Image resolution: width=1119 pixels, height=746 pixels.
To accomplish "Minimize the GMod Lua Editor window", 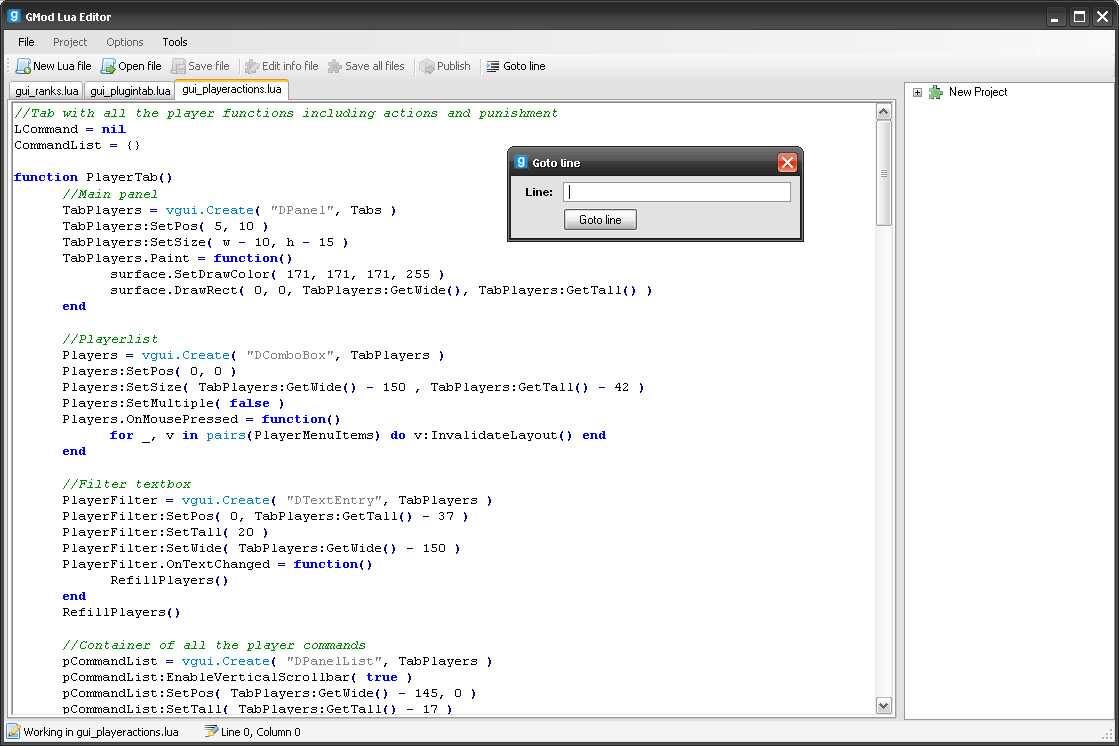I will click(x=1055, y=16).
